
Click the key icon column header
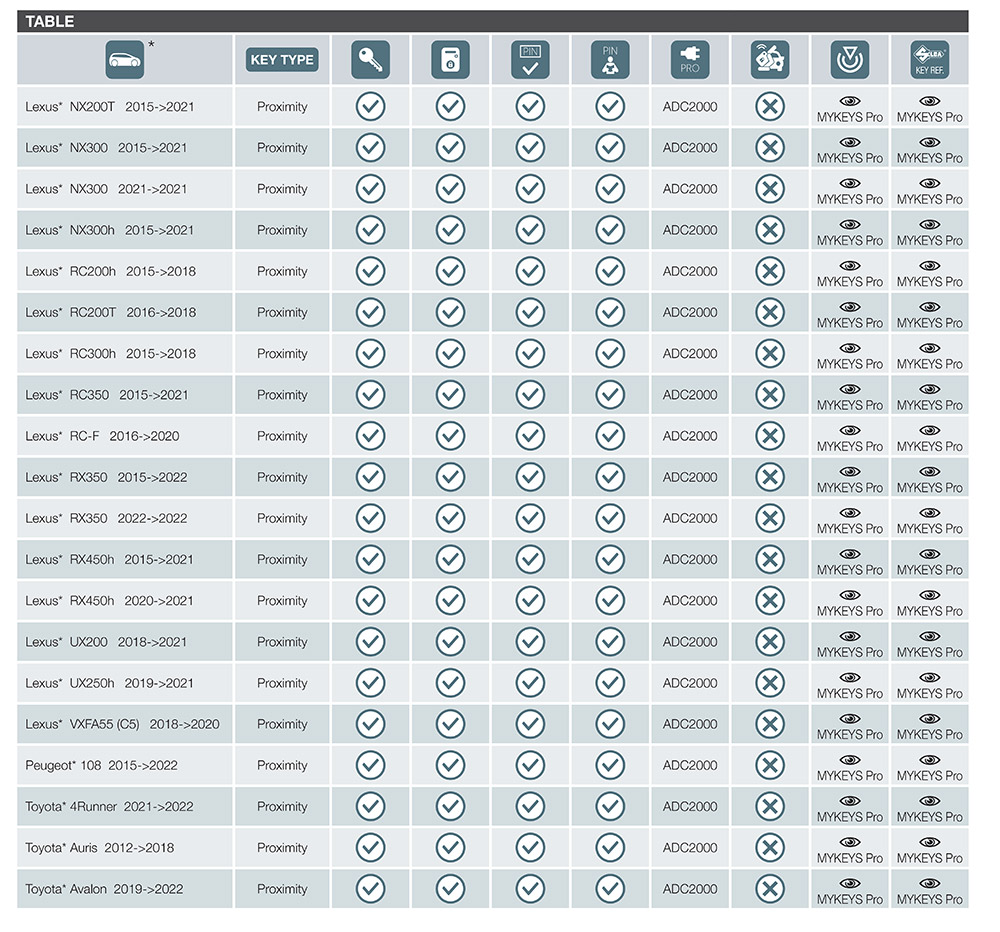(370, 60)
